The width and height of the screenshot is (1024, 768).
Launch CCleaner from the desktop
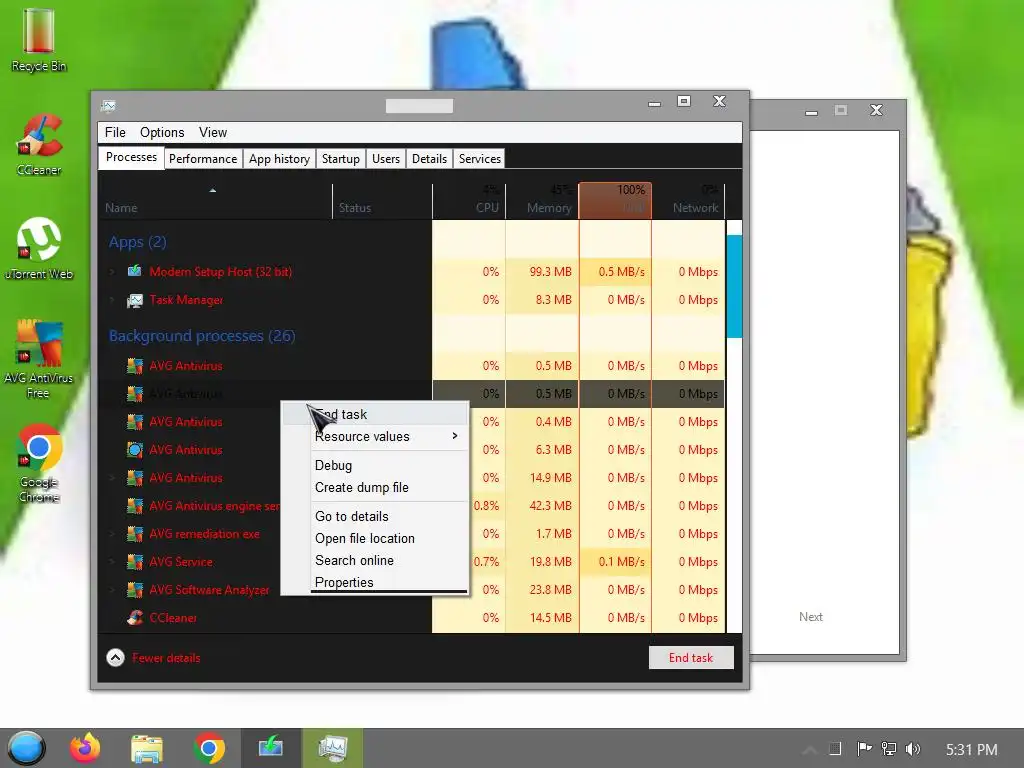point(39,144)
